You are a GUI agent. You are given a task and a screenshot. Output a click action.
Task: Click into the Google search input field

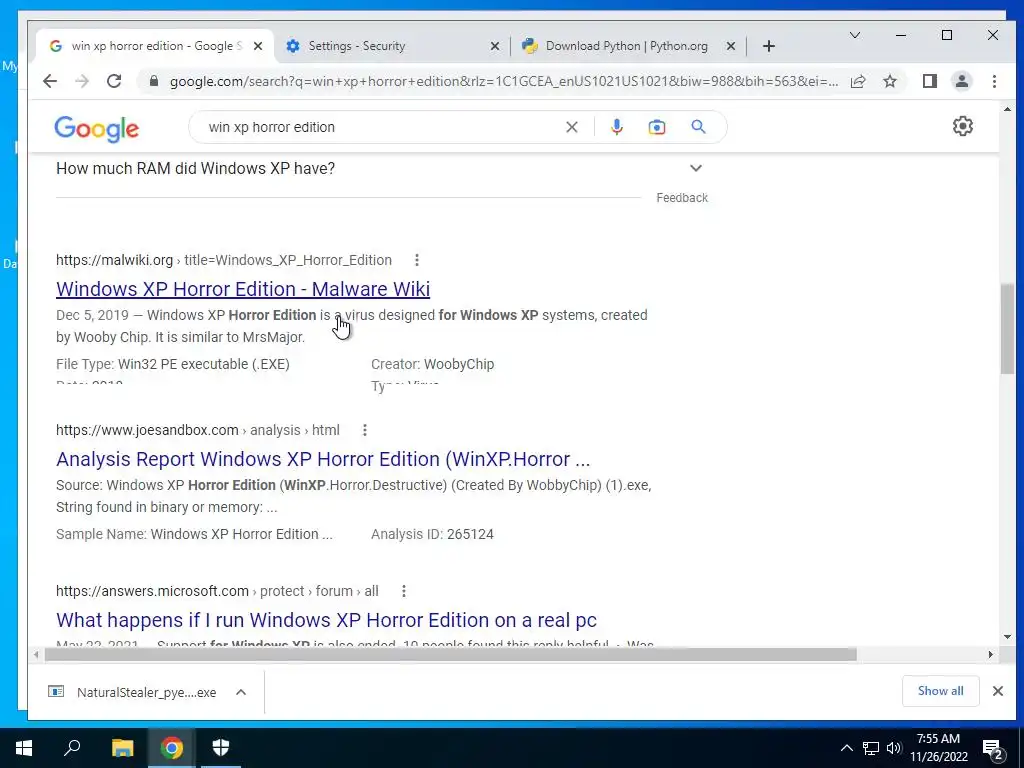point(382,127)
